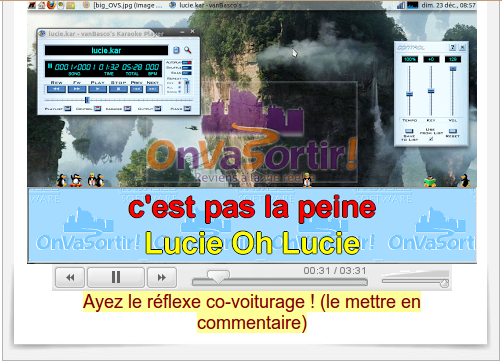Click the Play button in Karaoke Player
Image resolution: width=502 pixels, height=364 pixels.
tap(97, 89)
